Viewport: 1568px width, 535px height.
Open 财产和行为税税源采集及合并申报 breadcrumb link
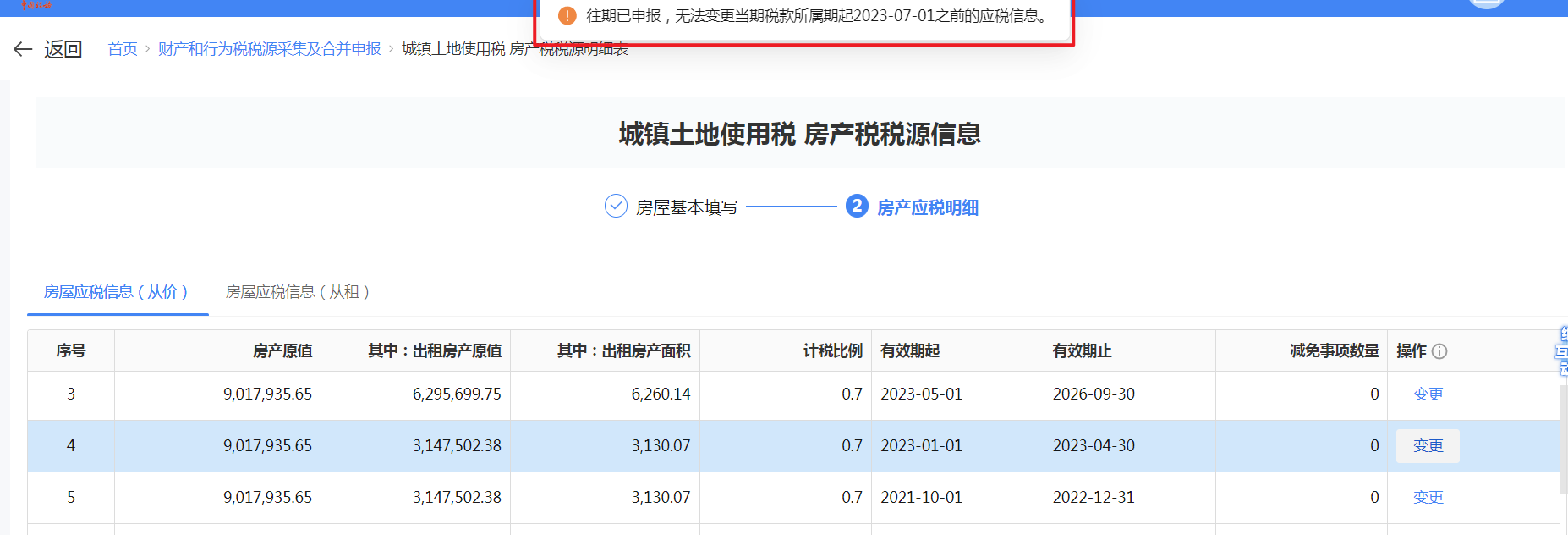[x=269, y=49]
